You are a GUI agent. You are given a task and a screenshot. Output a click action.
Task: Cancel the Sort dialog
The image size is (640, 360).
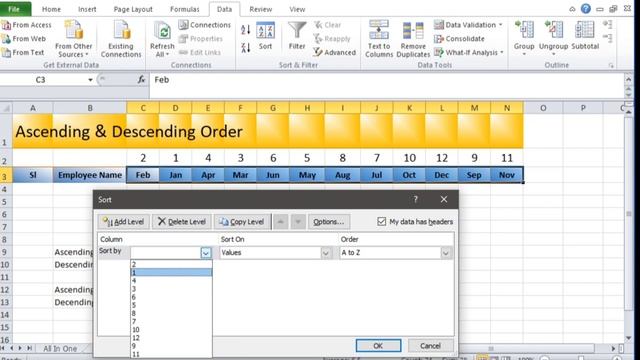[431, 346]
